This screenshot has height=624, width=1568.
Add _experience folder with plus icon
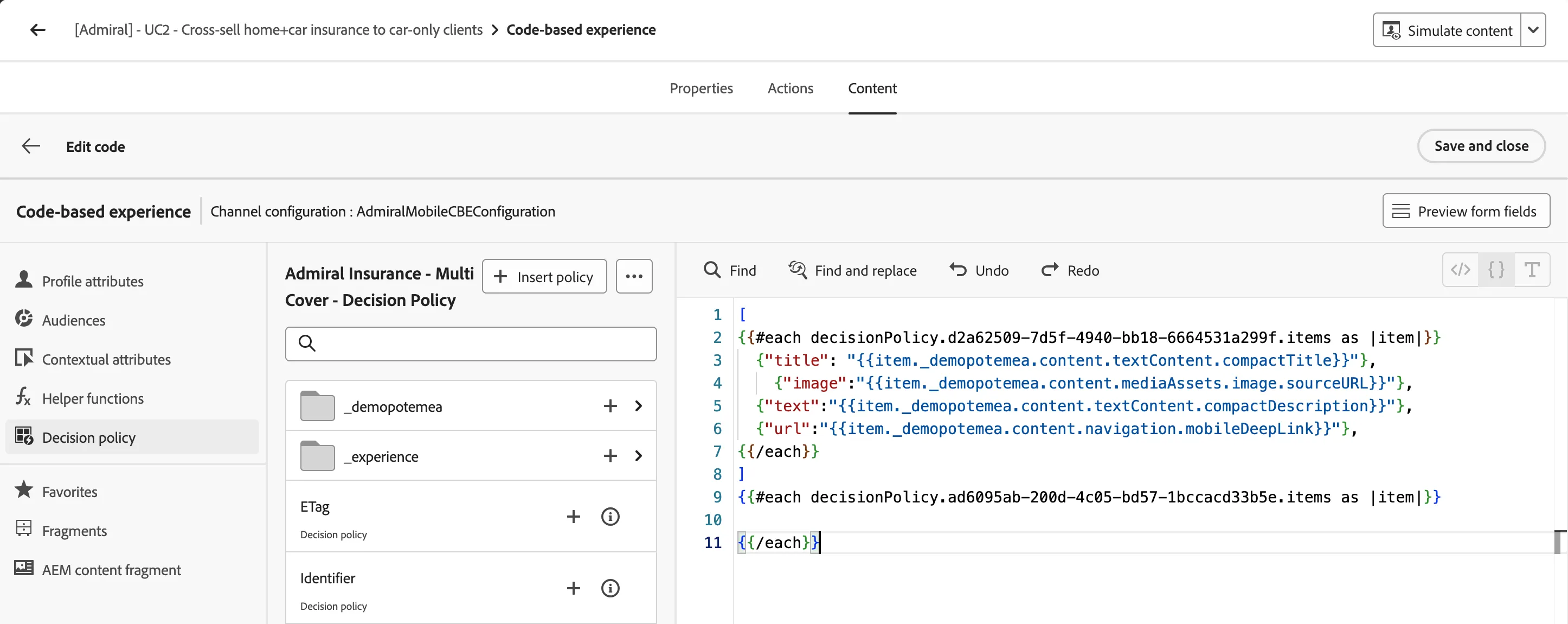610,456
